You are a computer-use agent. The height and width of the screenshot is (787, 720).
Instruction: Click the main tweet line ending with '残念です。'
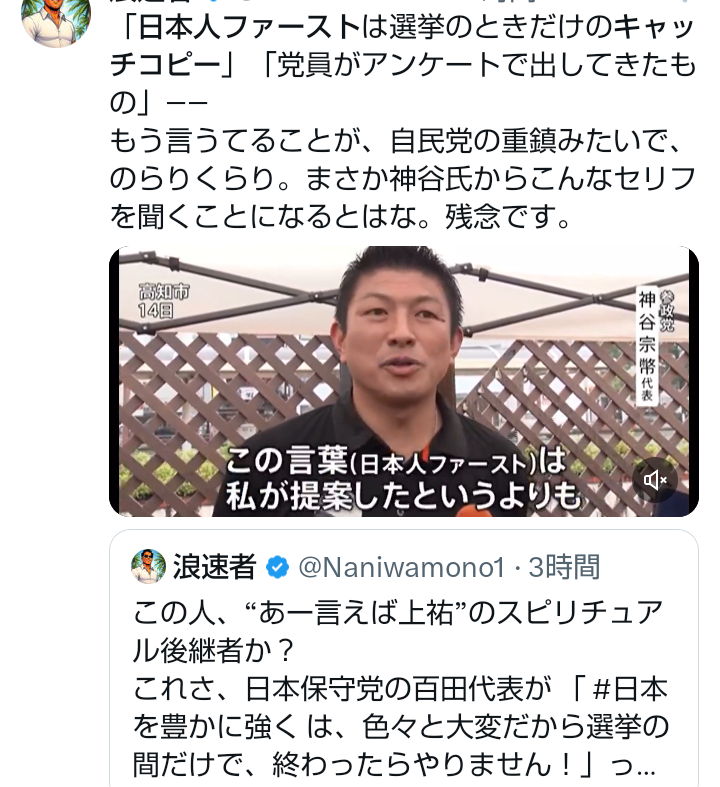341,217
